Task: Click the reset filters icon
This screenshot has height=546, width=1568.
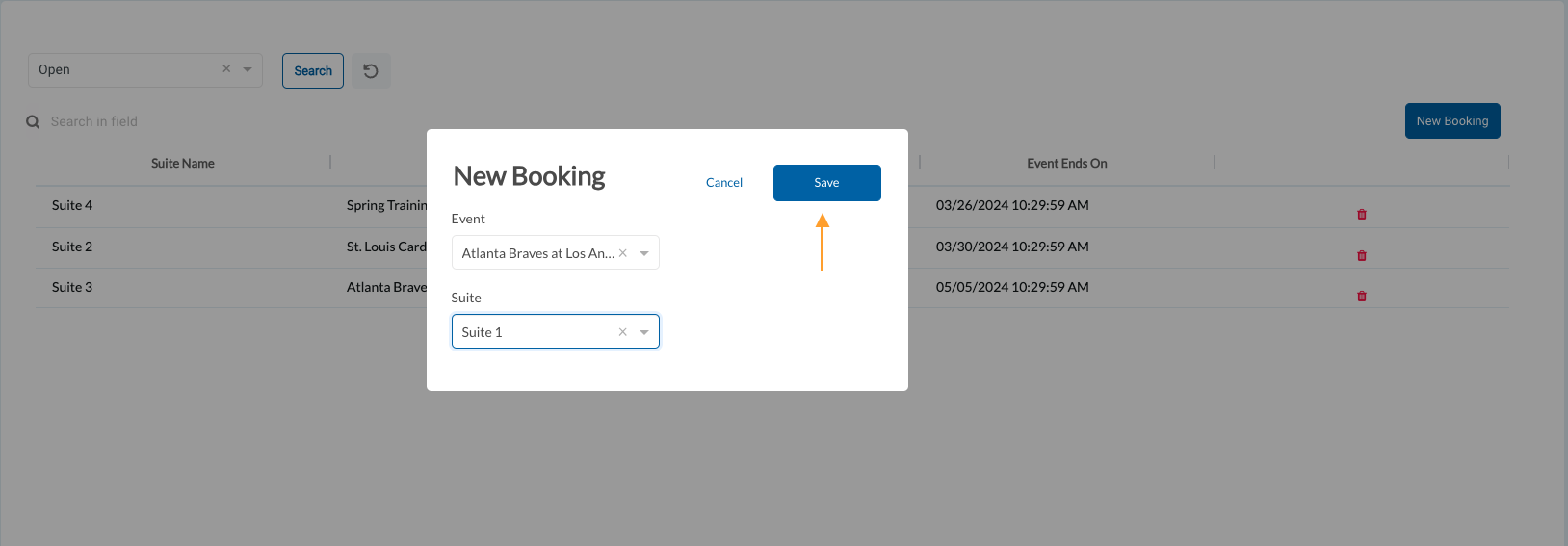Action: 371,71
